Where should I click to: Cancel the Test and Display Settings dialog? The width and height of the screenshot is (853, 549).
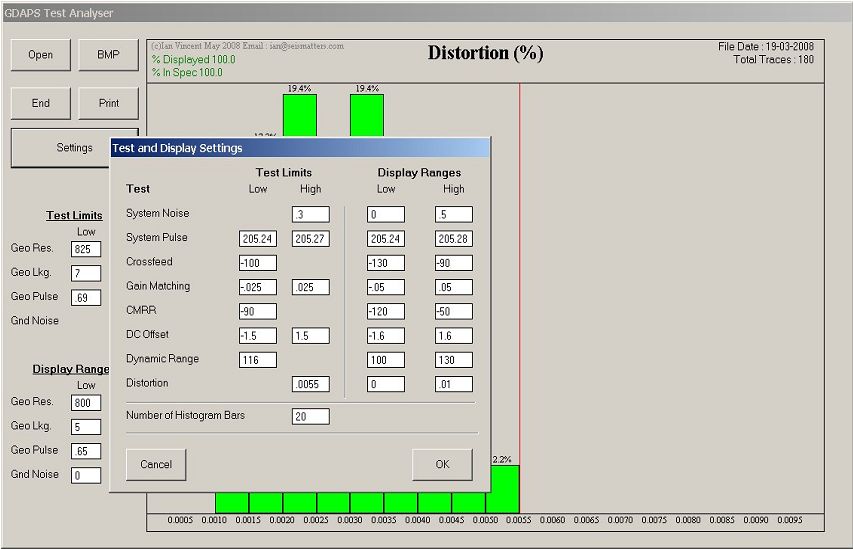[x=156, y=465]
